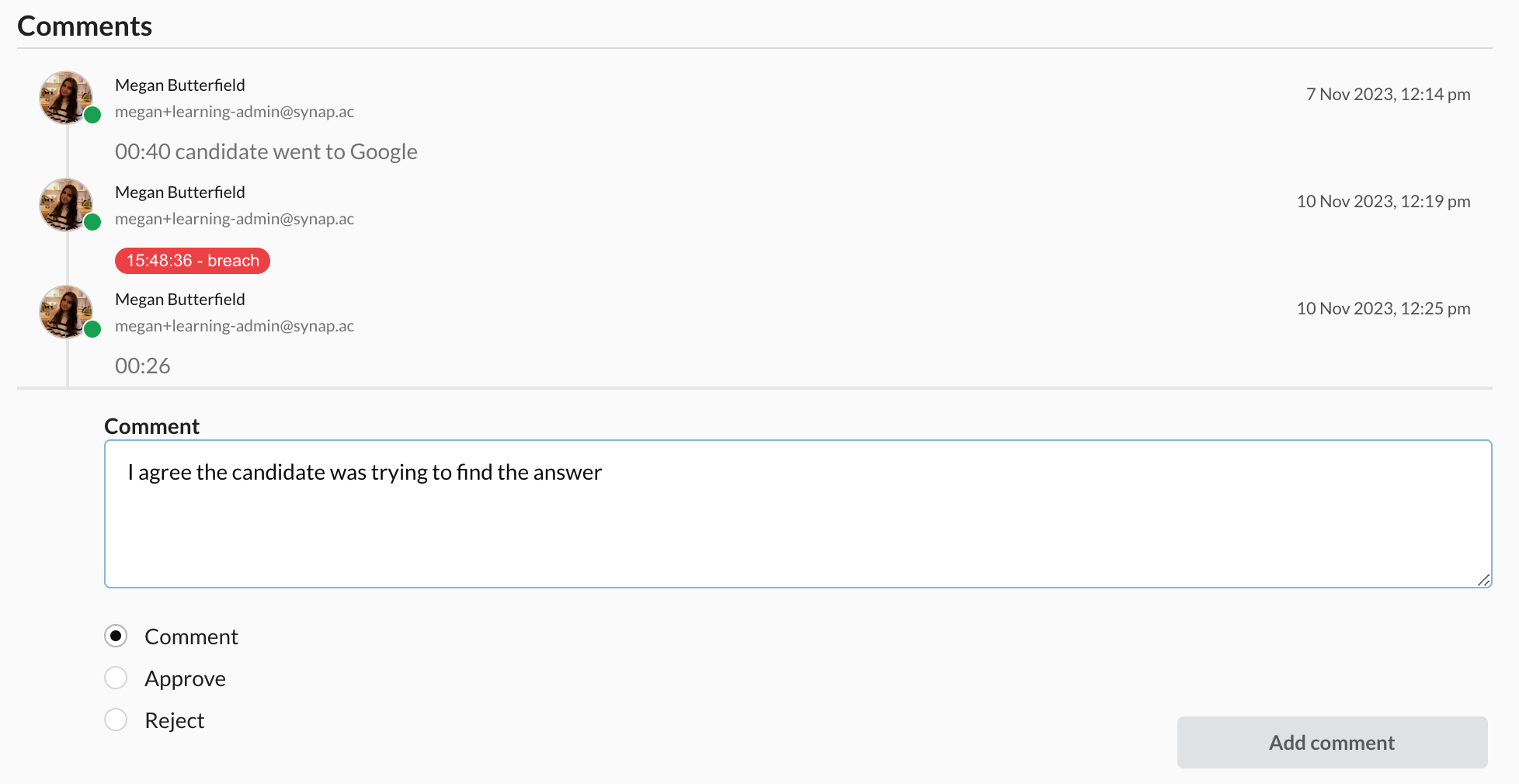This screenshot has width=1519, height=784.
Task: Click the red "15:48:36 - breach" badge
Action: tap(193, 261)
